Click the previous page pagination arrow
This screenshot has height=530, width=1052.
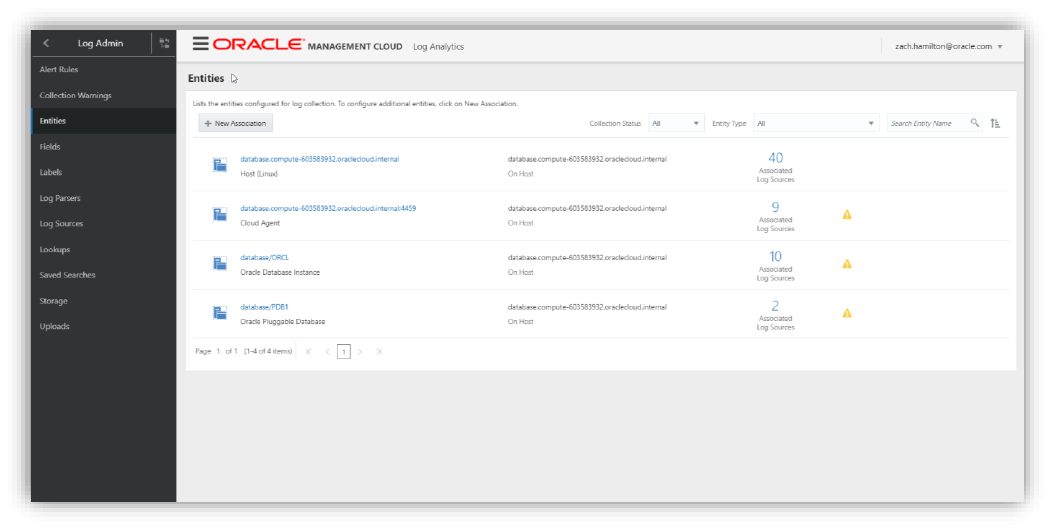pyautogui.click(x=327, y=352)
